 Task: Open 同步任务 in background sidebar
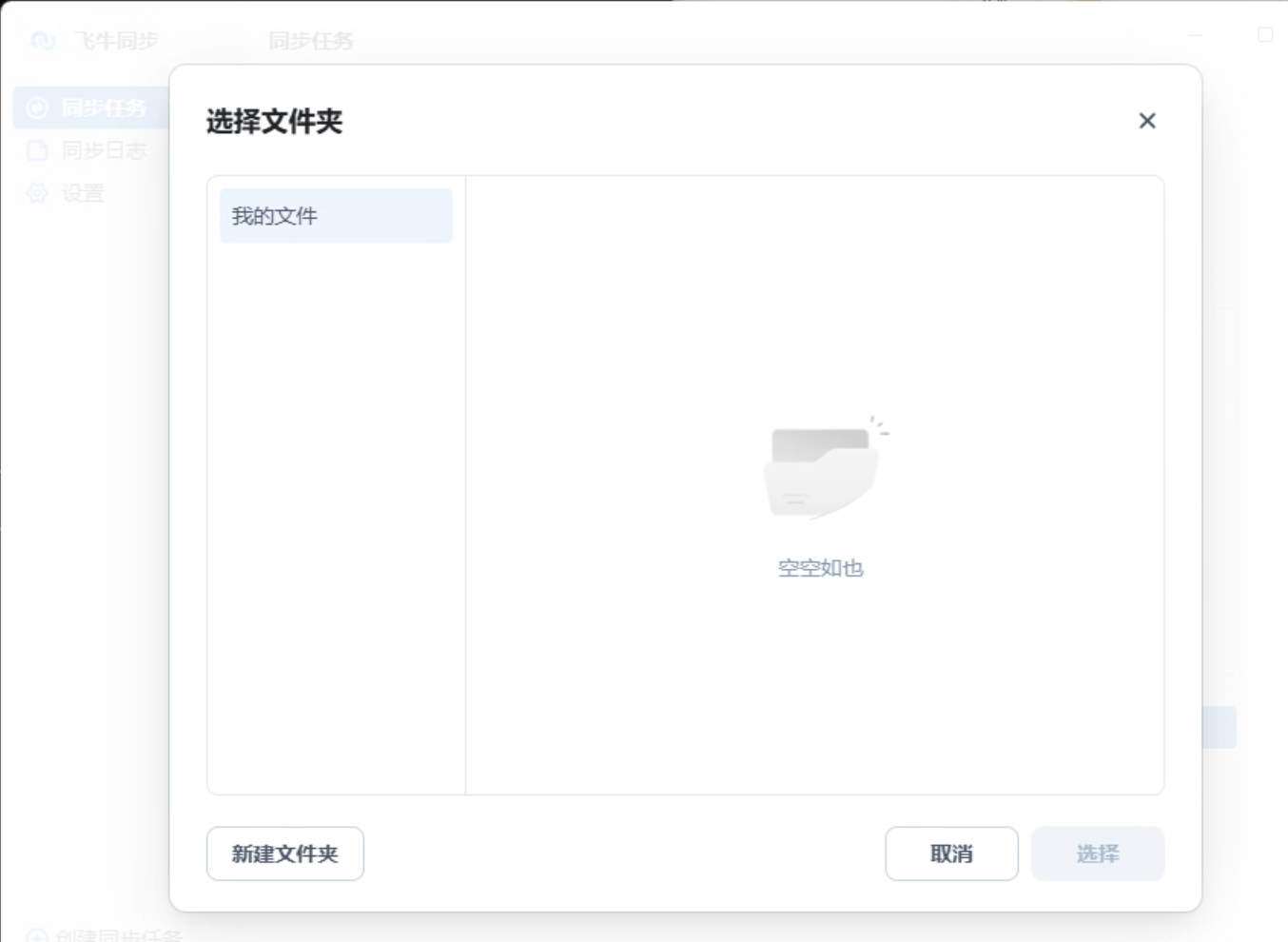click(91, 108)
